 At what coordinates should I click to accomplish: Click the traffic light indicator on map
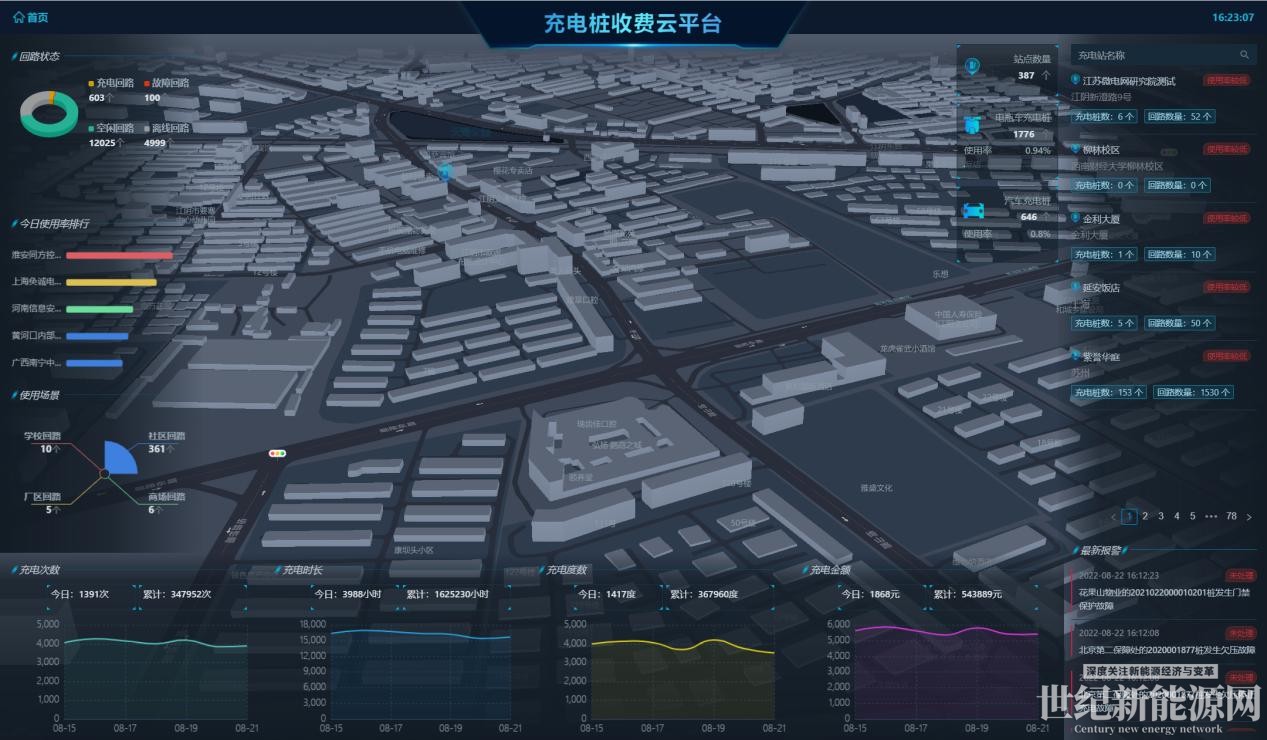pos(277,454)
